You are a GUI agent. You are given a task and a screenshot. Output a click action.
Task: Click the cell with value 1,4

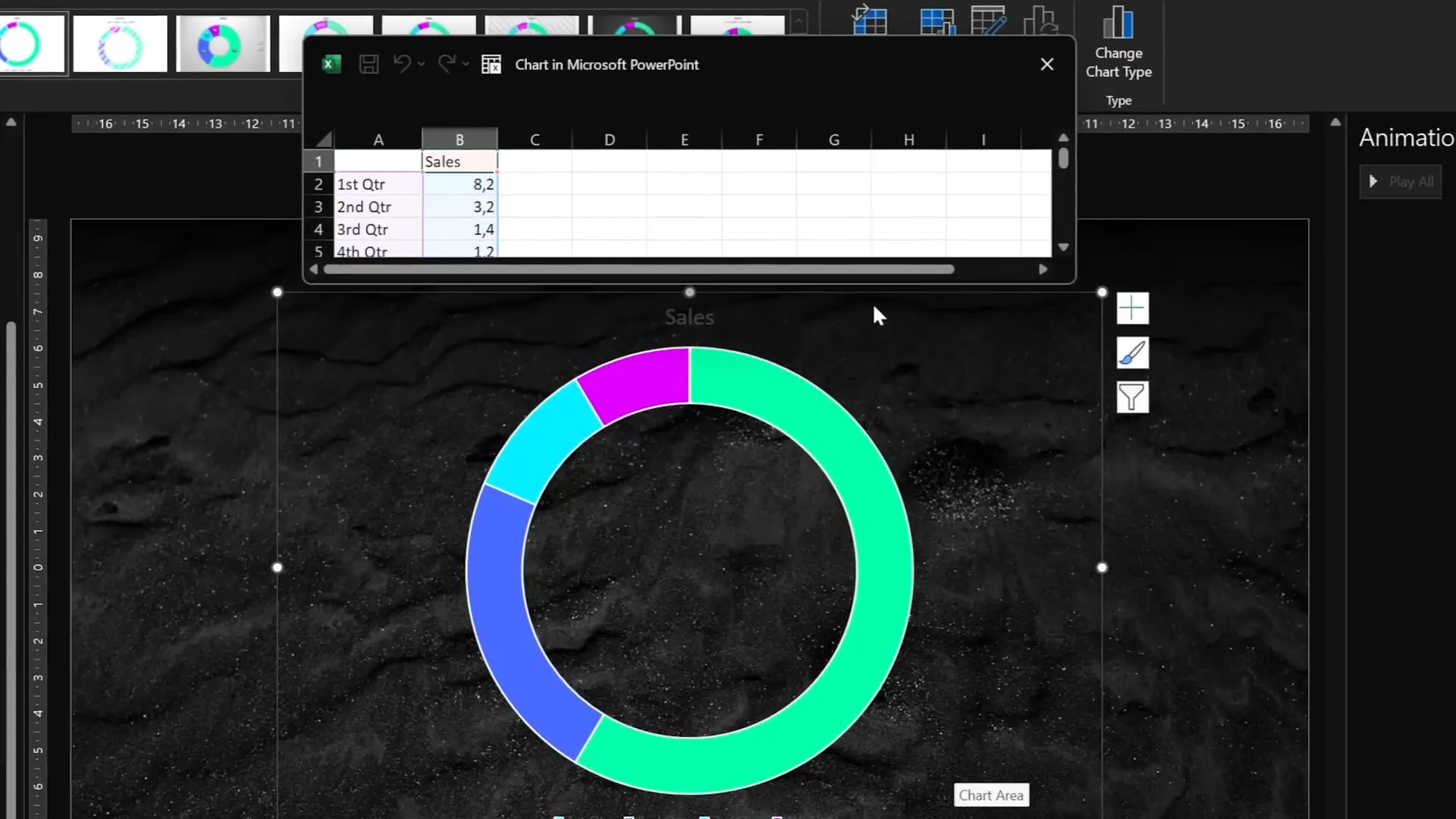click(x=460, y=229)
